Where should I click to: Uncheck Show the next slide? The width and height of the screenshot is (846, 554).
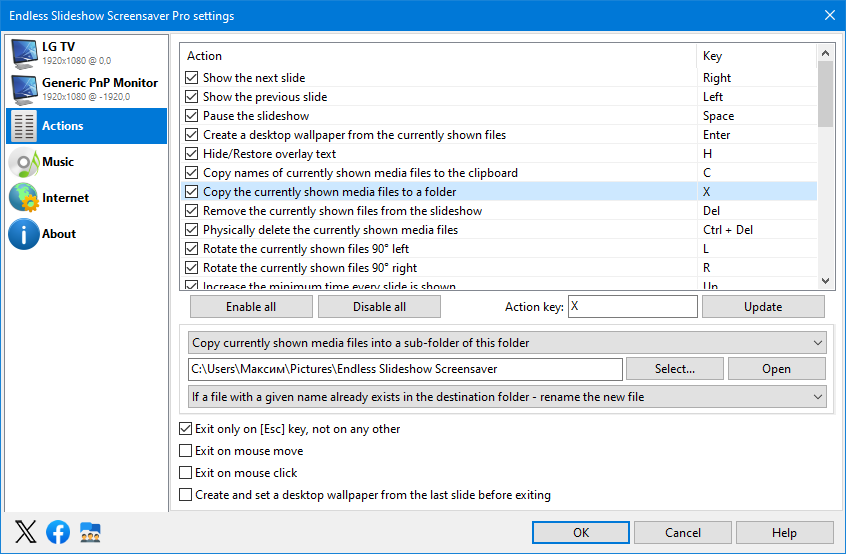tap(192, 78)
